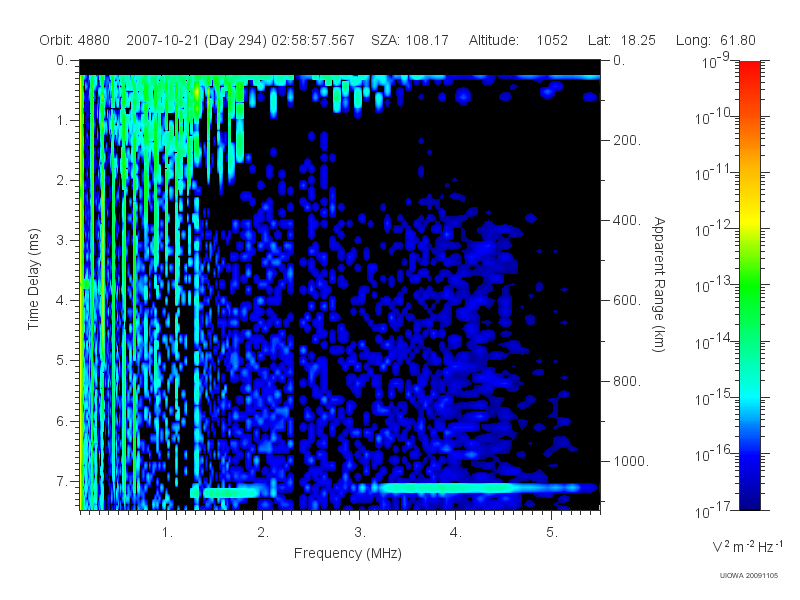Click the 'SZA: 108.17' header value
Image resolution: width=800 pixels, height=600 pixels.
click(x=410, y=40)
